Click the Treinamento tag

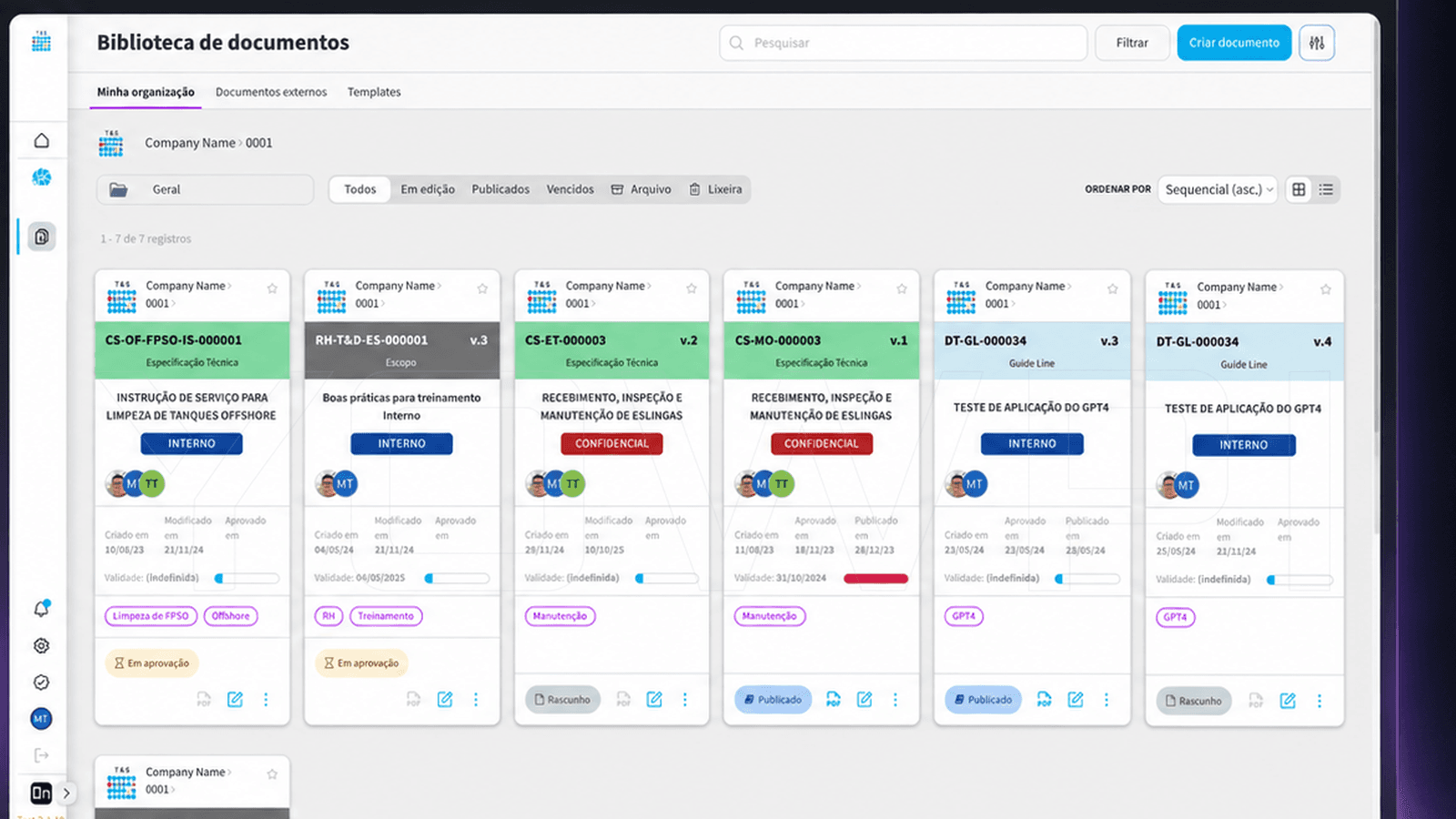point(386,616)
